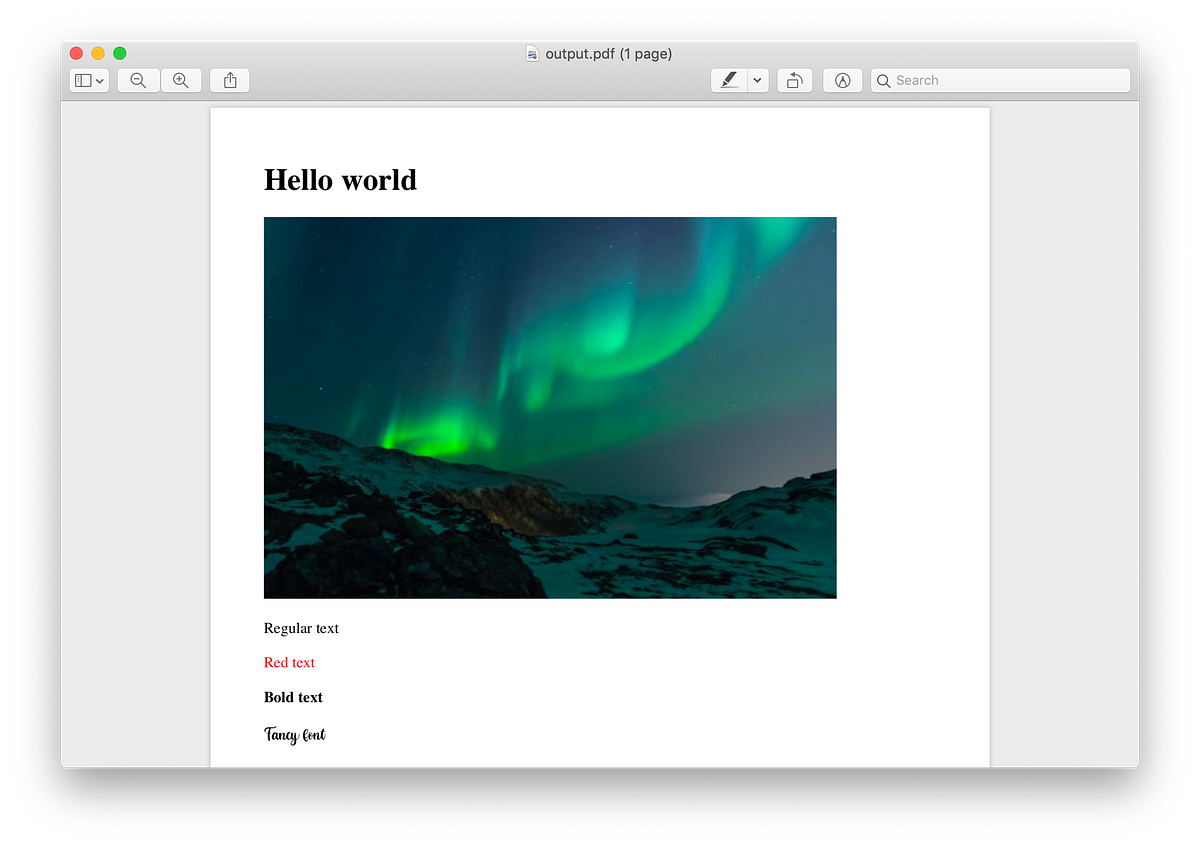Image resolution: width=1200 pixels, height=848 pixels.
Task: Click the aurora borealis image
Action: coord(550,408)
